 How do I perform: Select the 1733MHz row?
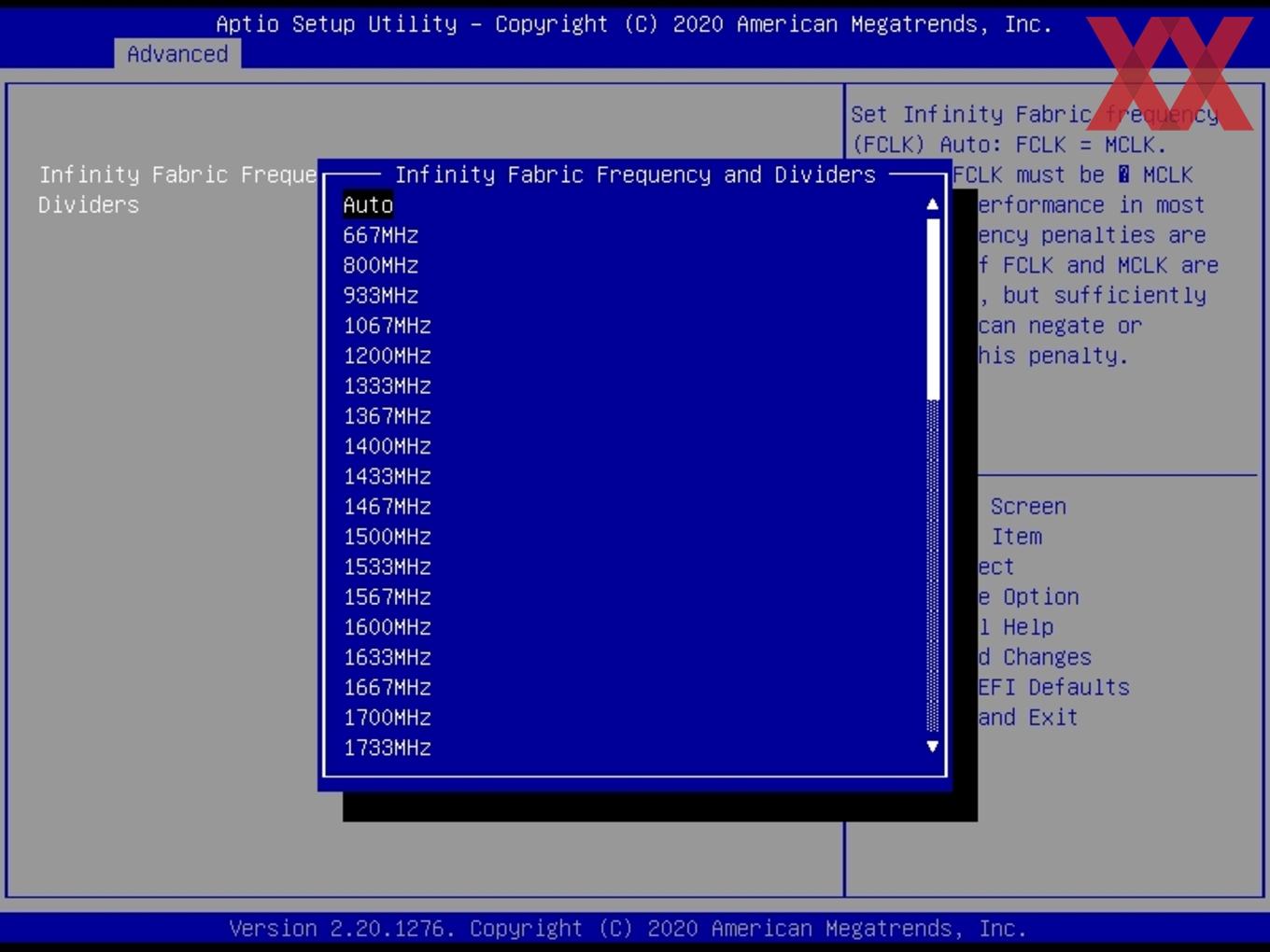[387, 748]
